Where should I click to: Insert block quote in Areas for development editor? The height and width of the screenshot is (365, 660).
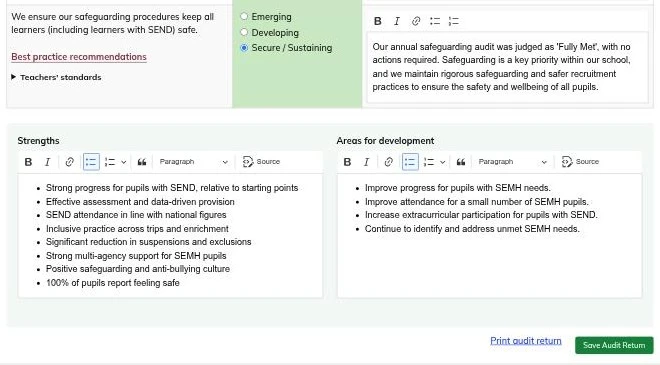(461, 162)
